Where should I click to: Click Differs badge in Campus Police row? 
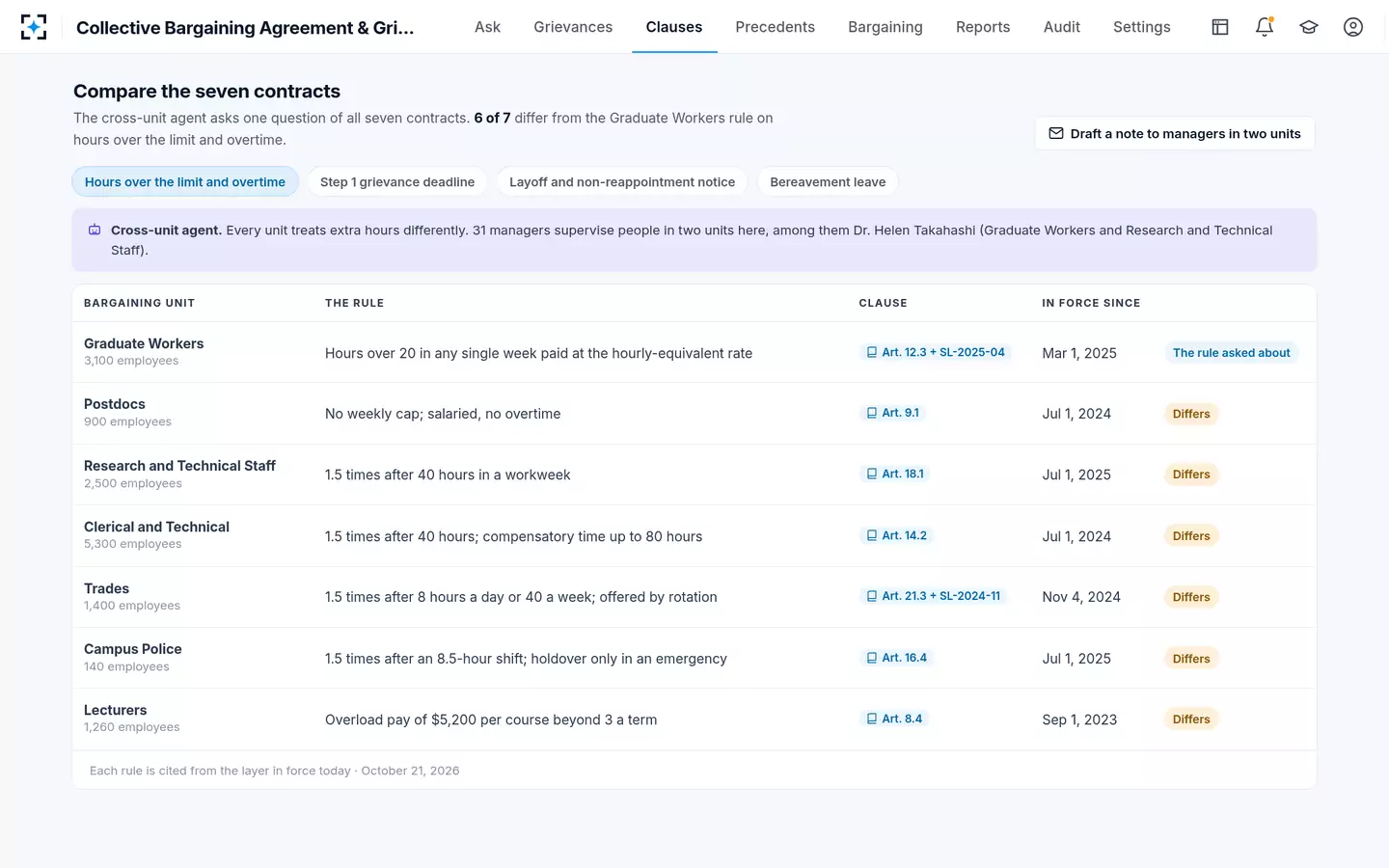point(1191,659)
